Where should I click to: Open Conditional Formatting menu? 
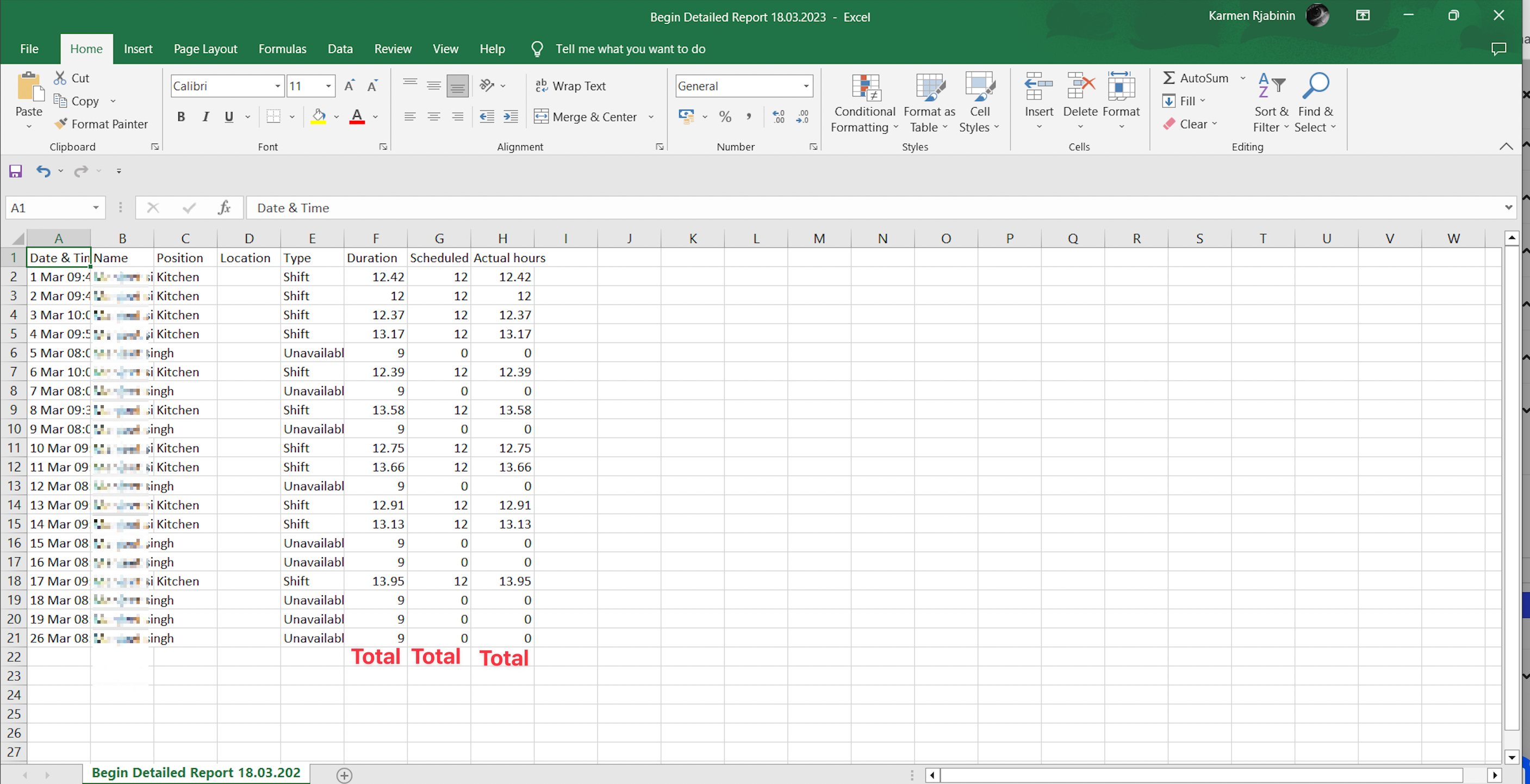tap(865, 102)
